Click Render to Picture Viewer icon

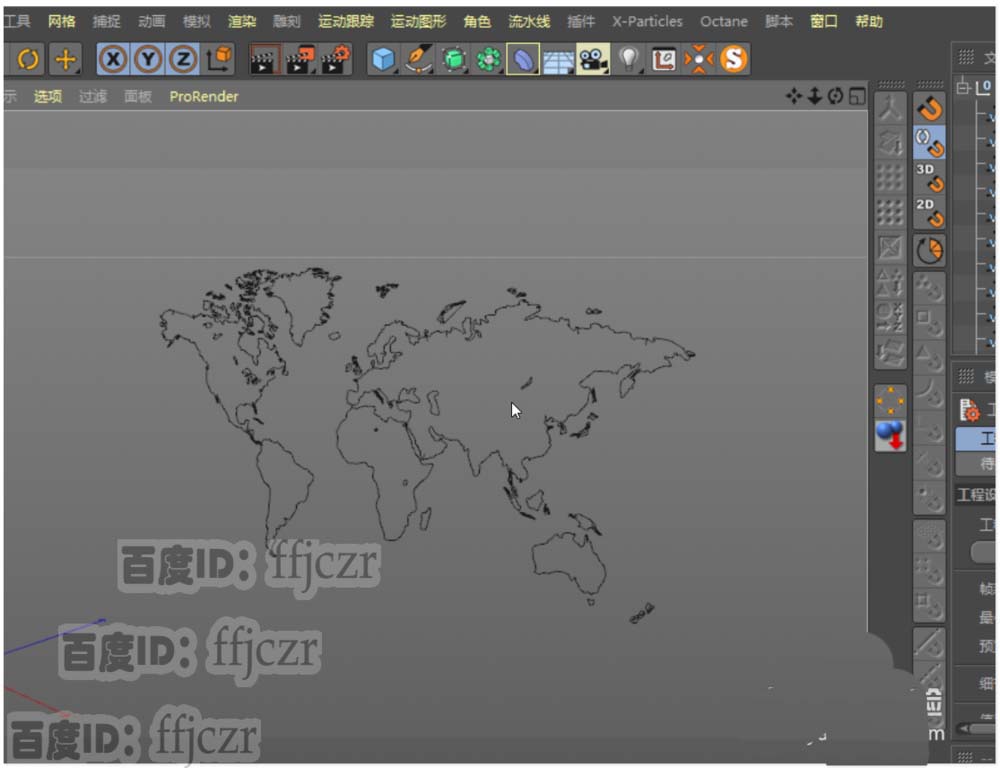pyautogui.click(x=300, y=59)
